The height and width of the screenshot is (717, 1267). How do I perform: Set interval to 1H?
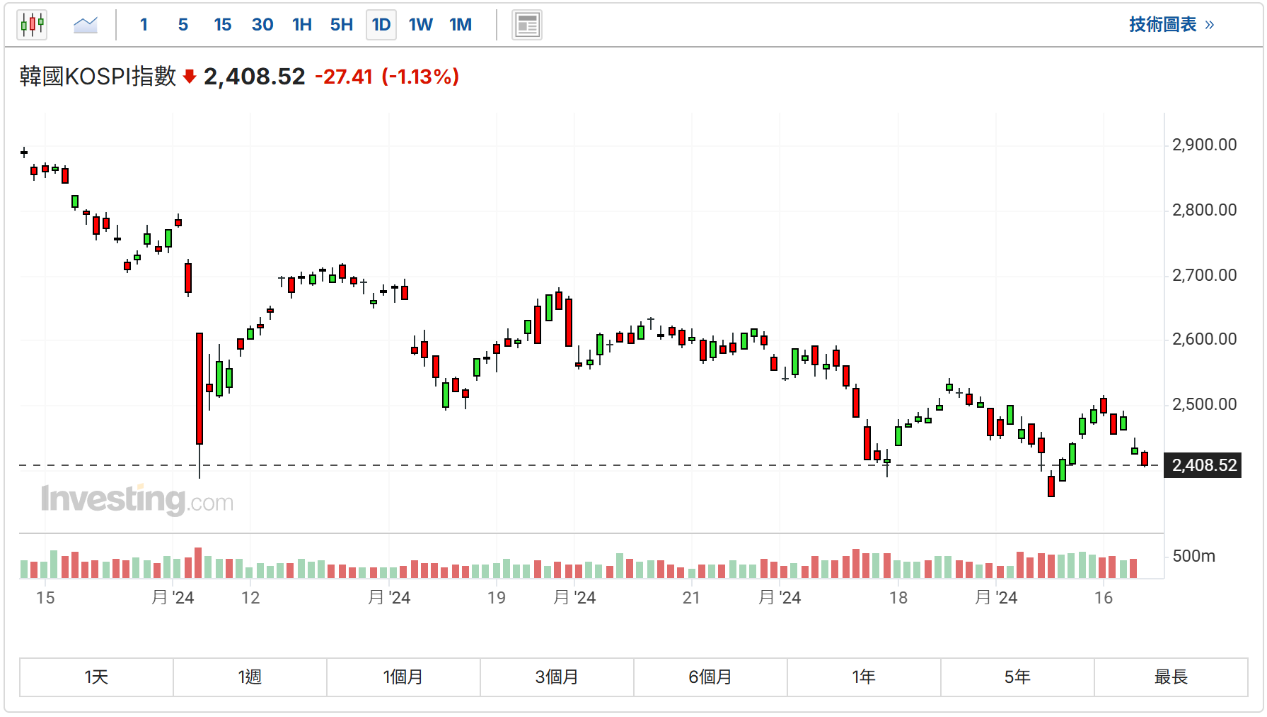pyautogui.click(x=302, y=24)
